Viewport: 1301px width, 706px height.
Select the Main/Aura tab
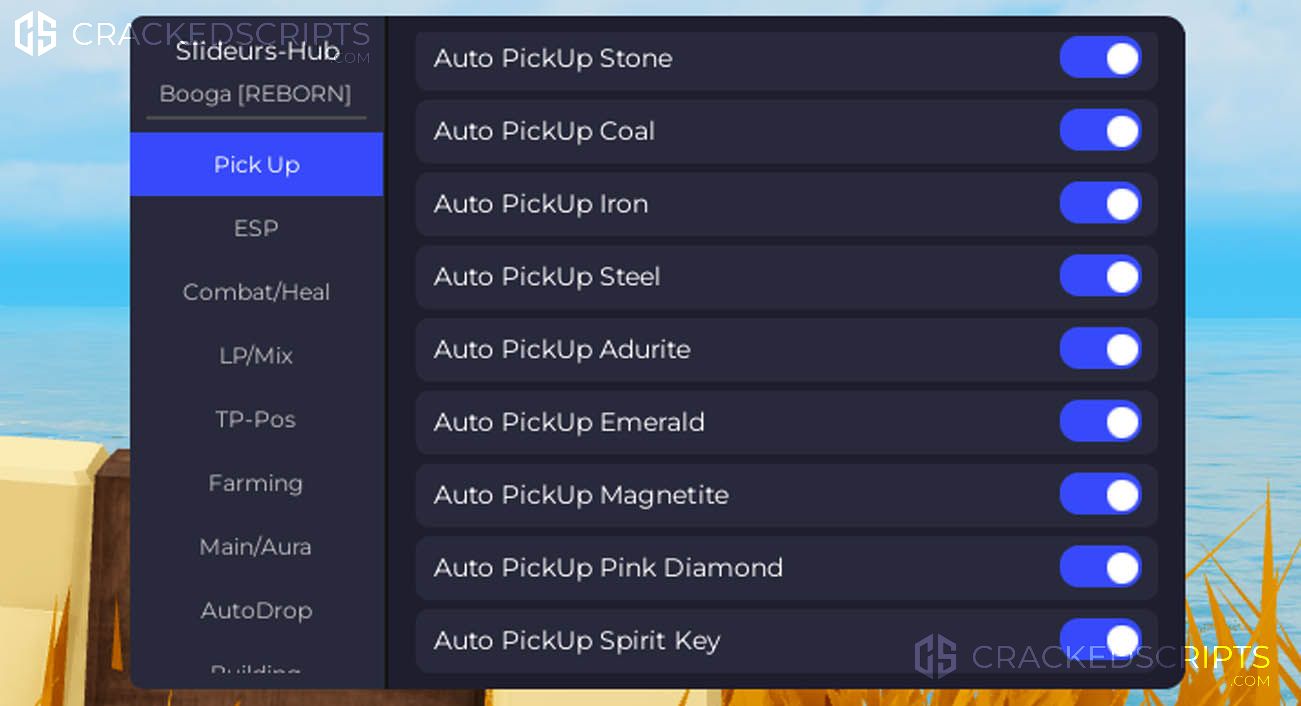click(x=257, y=547)
